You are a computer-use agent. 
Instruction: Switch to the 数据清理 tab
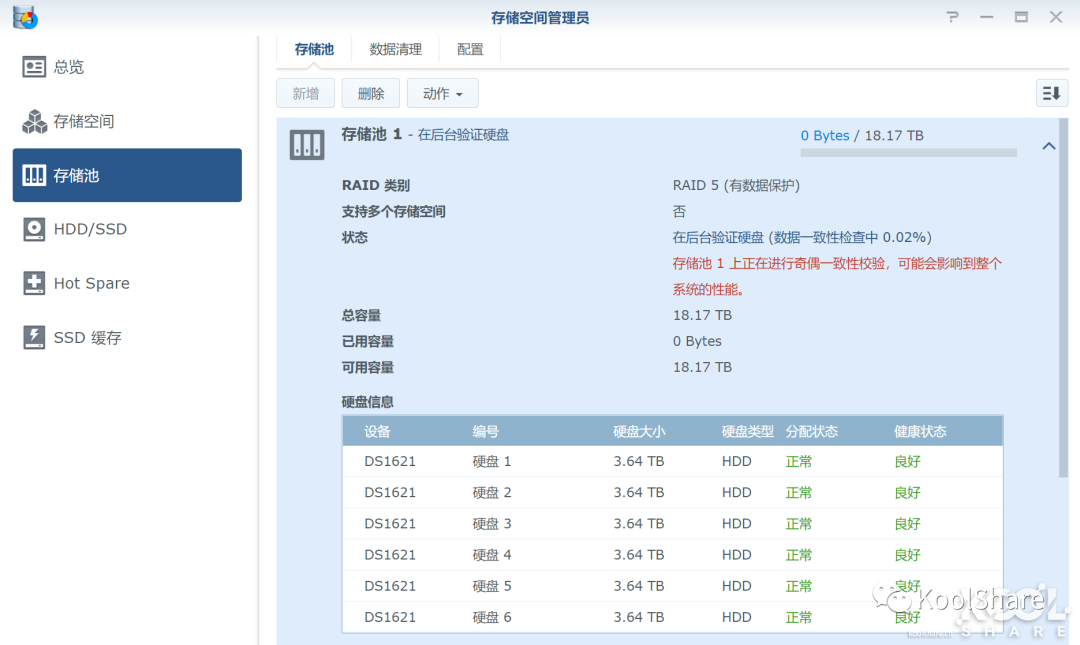tap(395, 48)
